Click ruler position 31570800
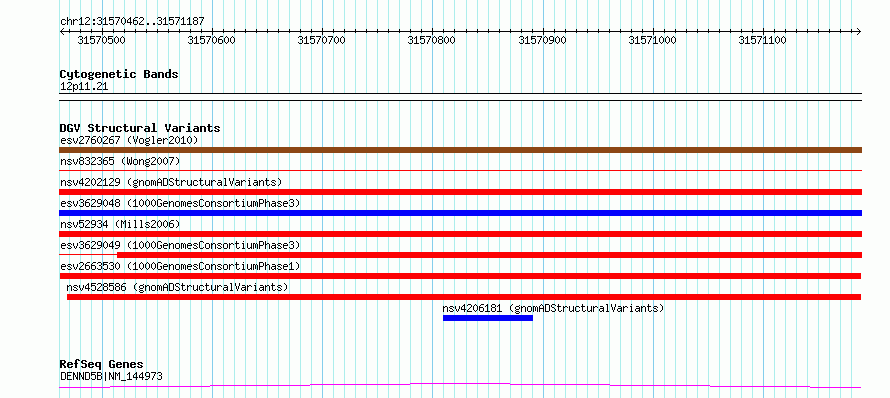Viewport: 890px width, 398px height. point(432,40)
